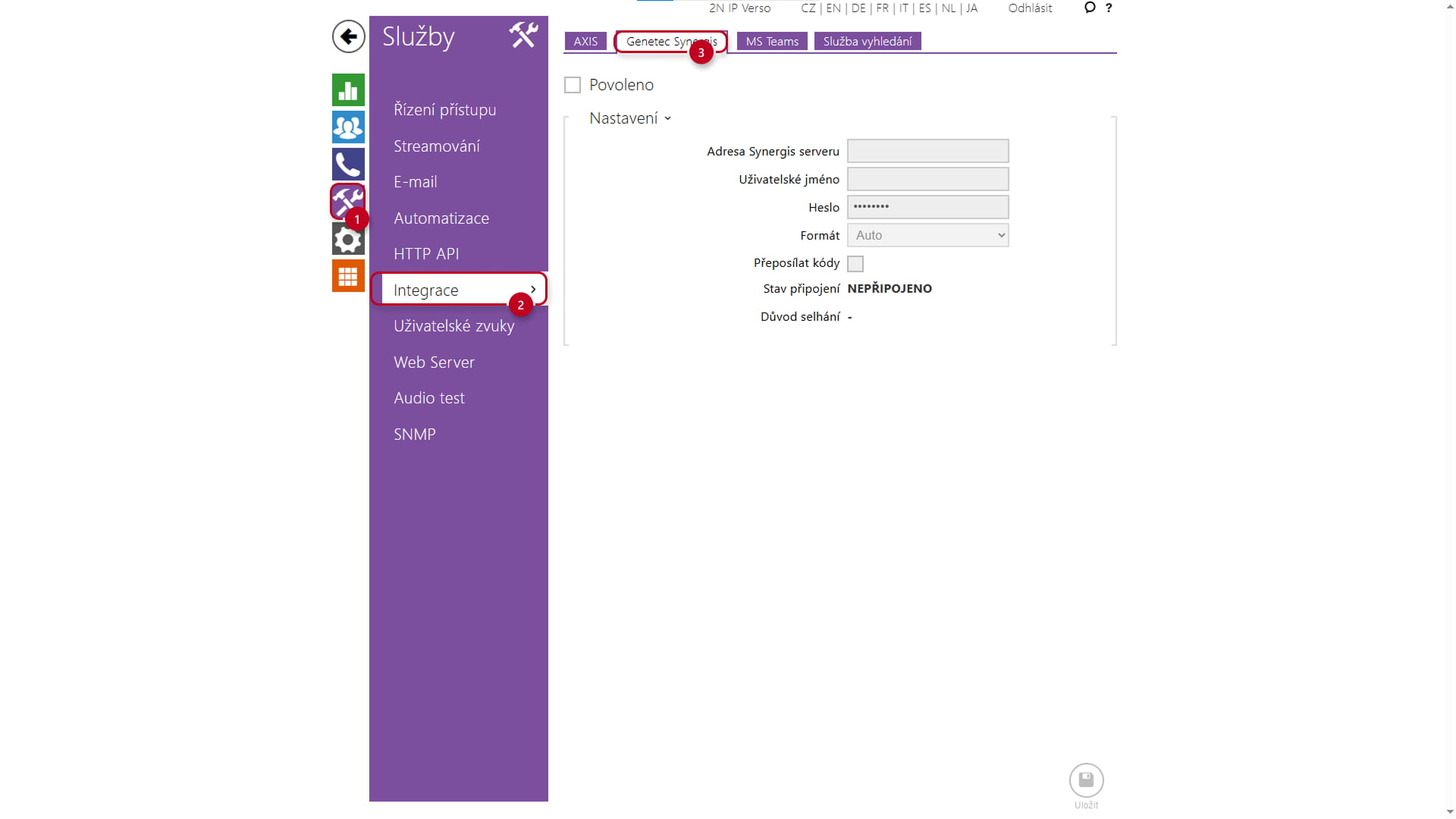The image size is (1456, 819).
Task: Click the Služby header tools icon
Action: click(x=523, y=35)
